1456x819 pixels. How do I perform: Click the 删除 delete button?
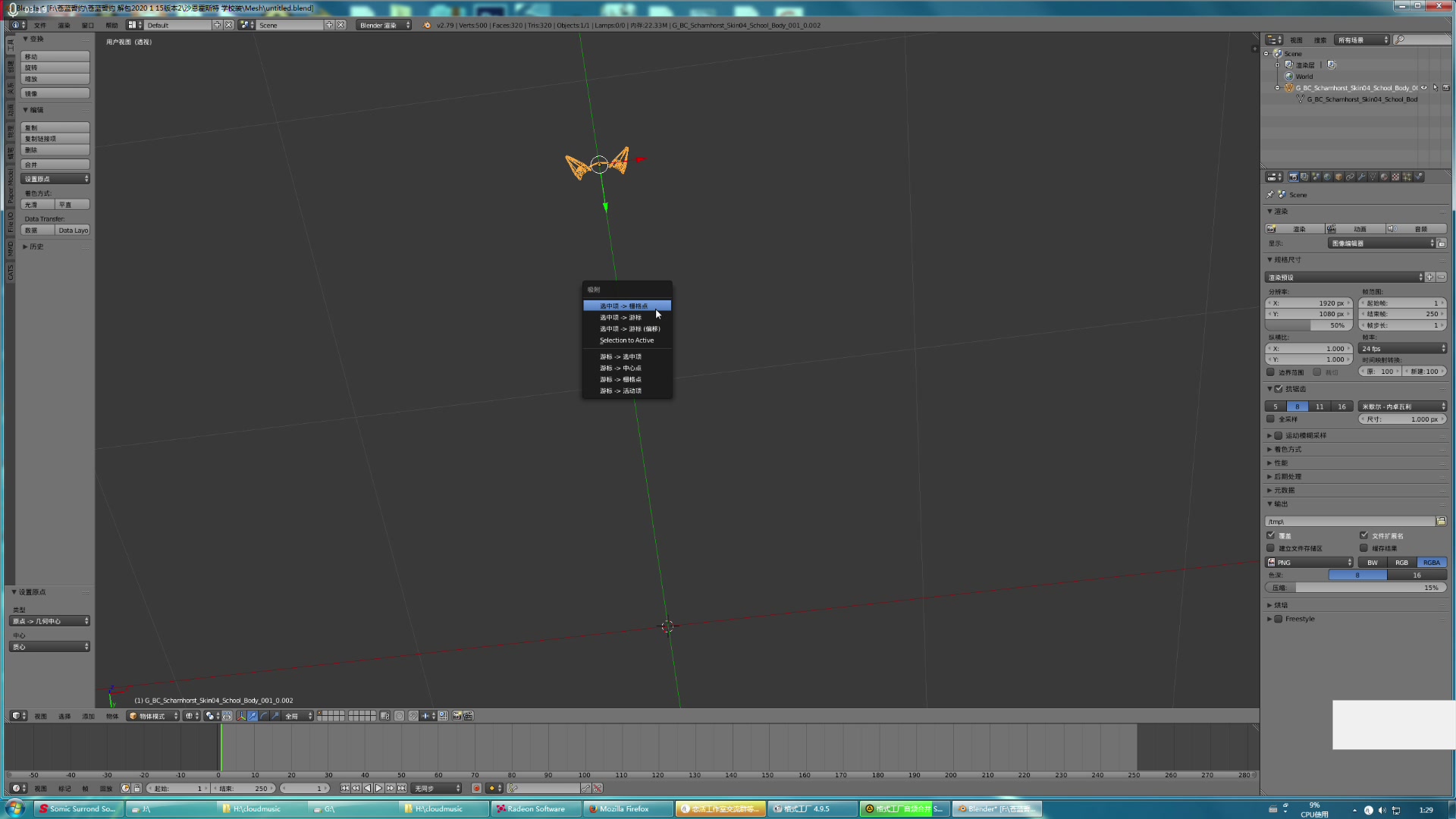pyautogui.click(x=55, y=150)
